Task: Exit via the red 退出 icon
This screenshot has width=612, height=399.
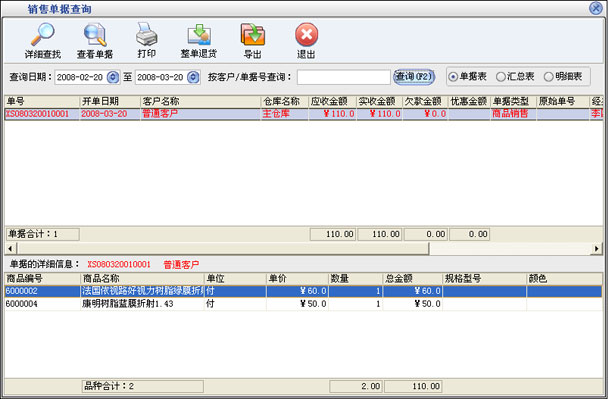Action: click(306, 41)
